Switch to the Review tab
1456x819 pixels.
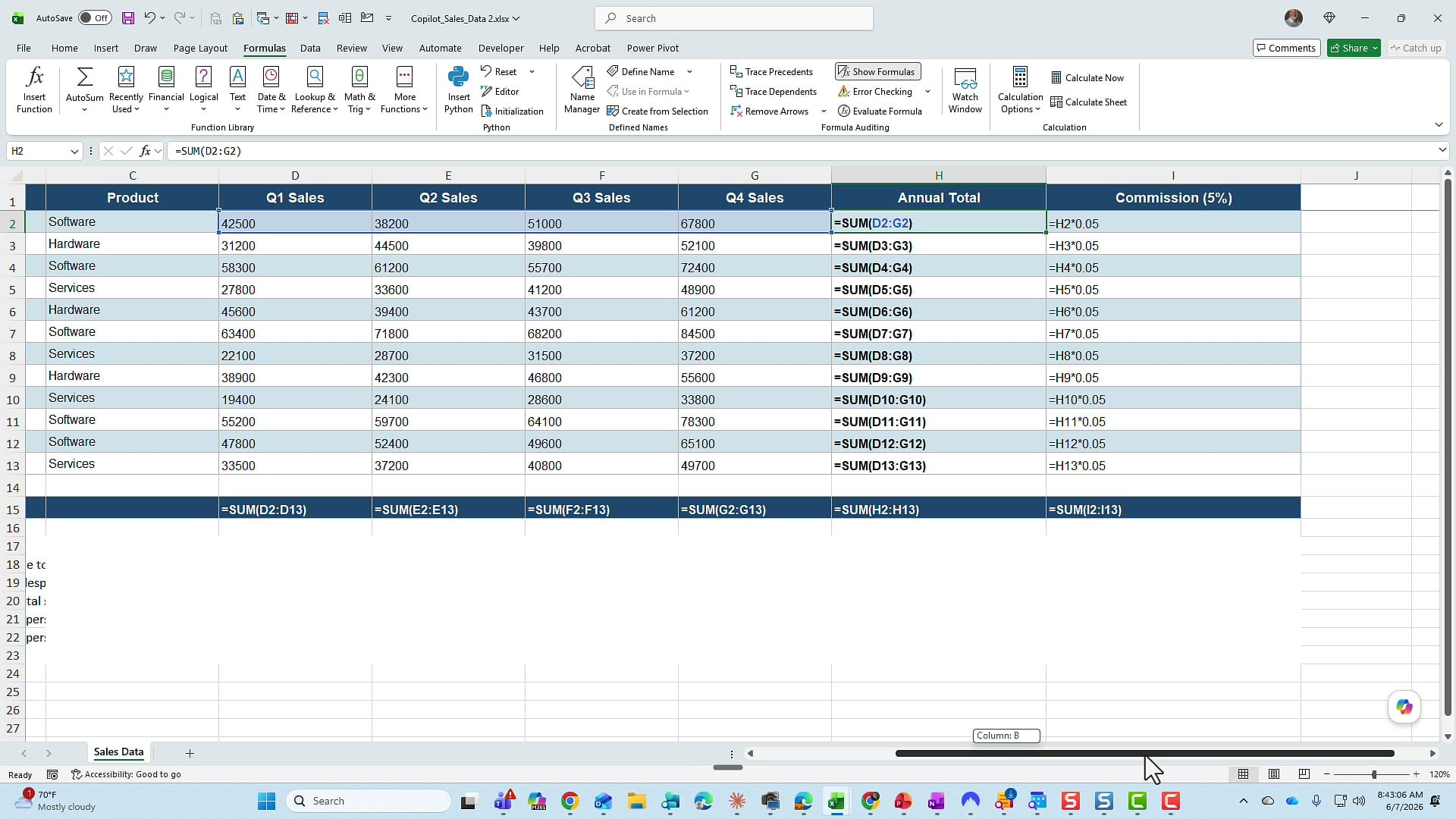(351, 48)
